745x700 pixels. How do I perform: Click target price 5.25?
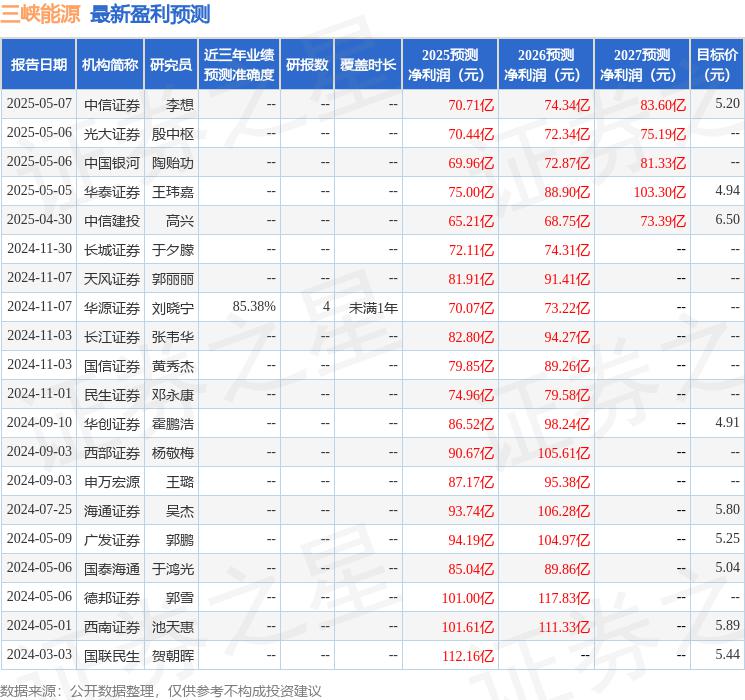point(727,538)
